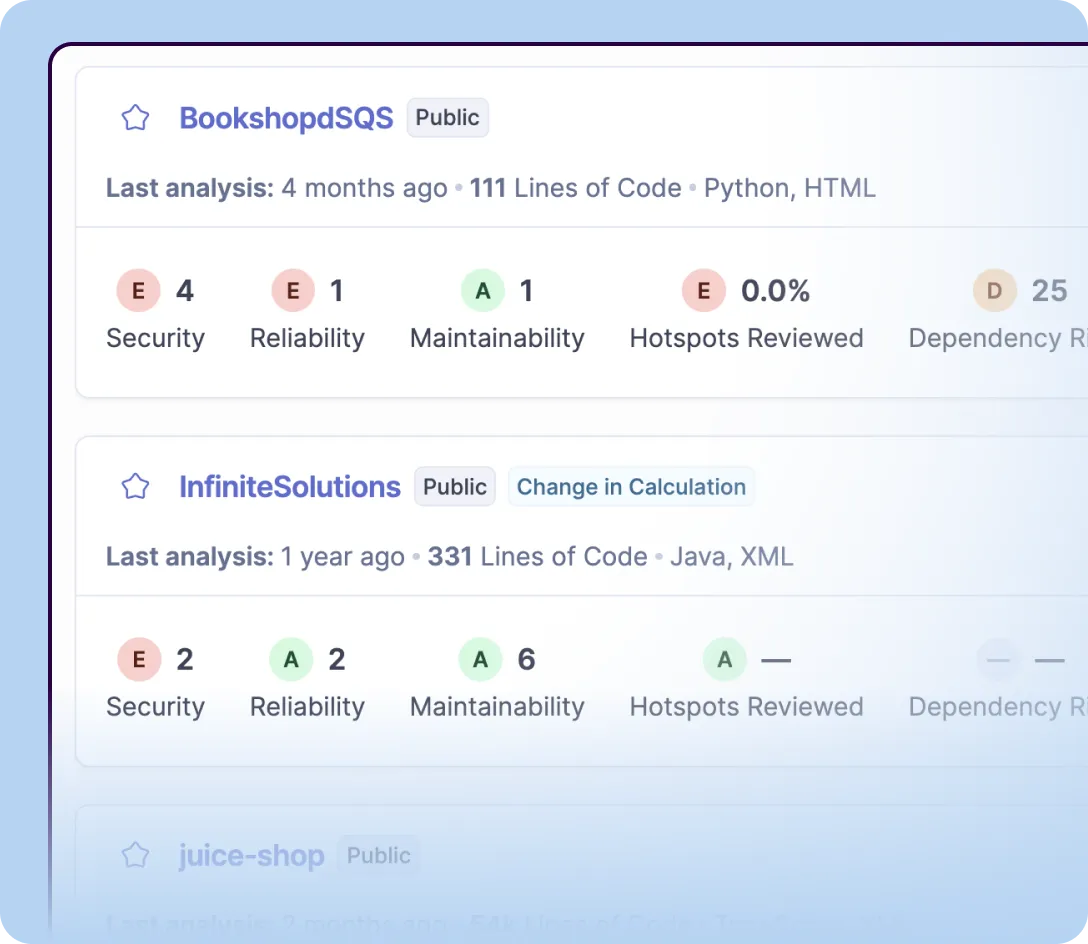Click BookshopdSQS Maintainability A rating icon
The image size is (1088, 944).
(483, 291)
